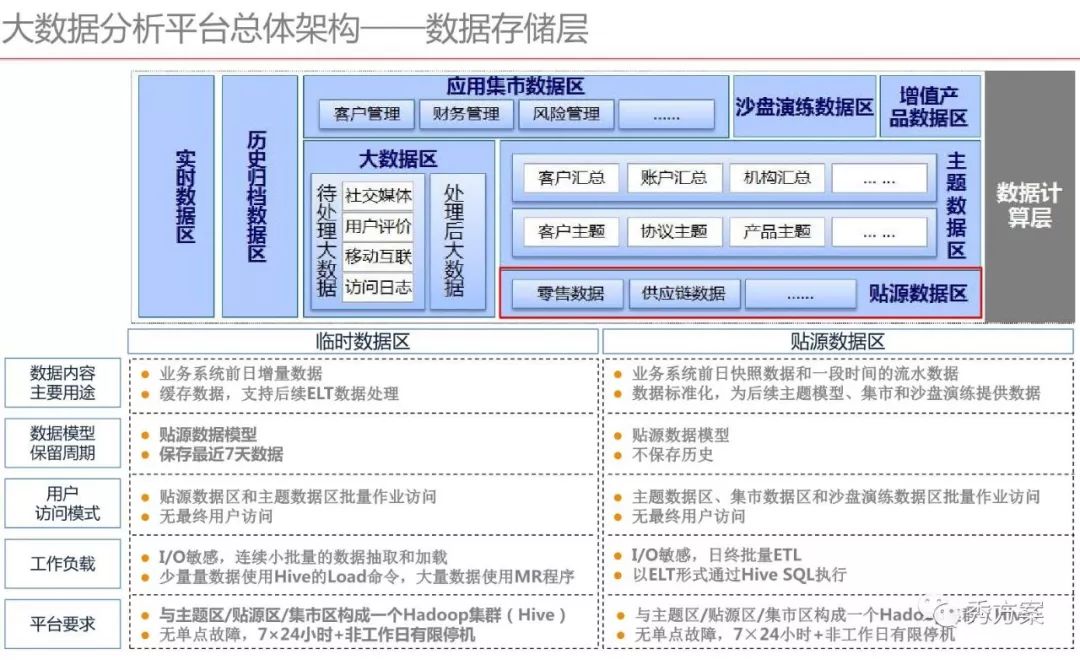The height and width of the screenshot is (660, 1080).
Task: Click the 大数据区 heading
Action: click(x=398, y=159)
